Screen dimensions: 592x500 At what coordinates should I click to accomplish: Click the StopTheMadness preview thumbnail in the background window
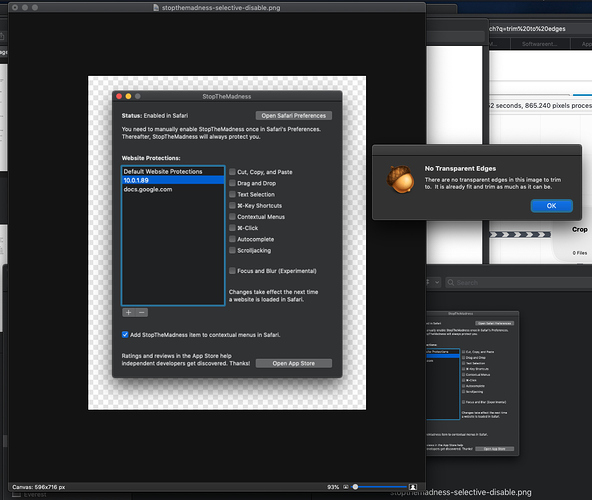pyautogui.click(x=472, y=383)
